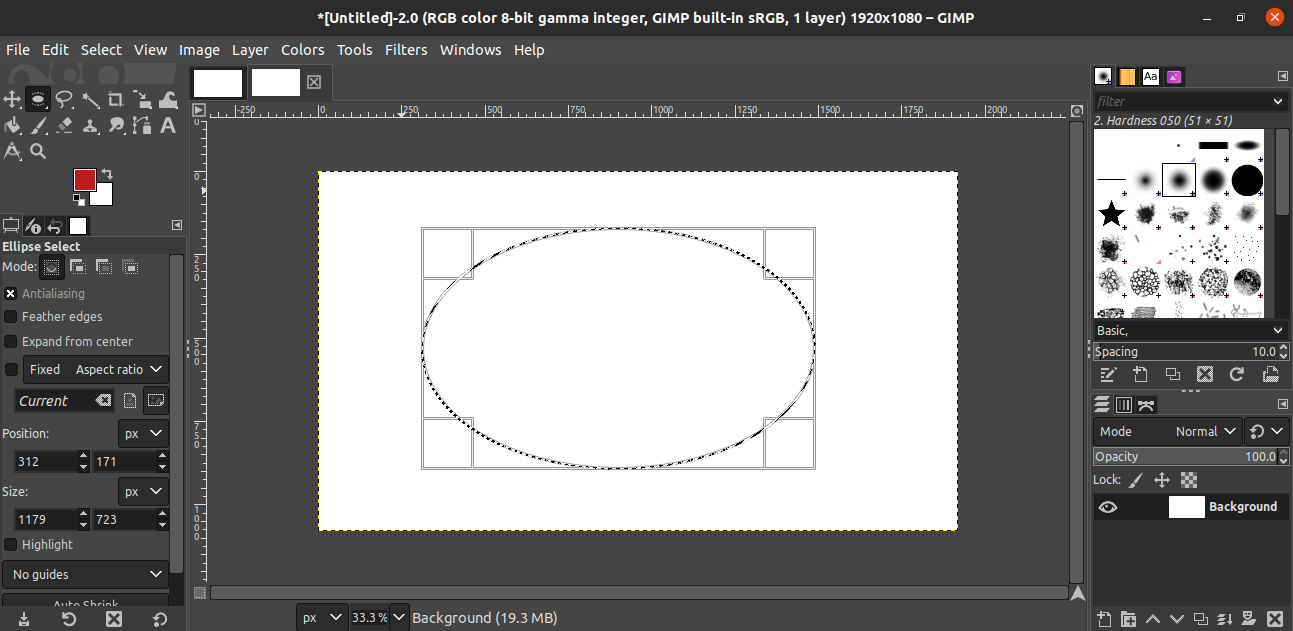Select the Fuzzy Select wand tool
The height and width of the screenshot is (631, 1293).
pos(90,99)
